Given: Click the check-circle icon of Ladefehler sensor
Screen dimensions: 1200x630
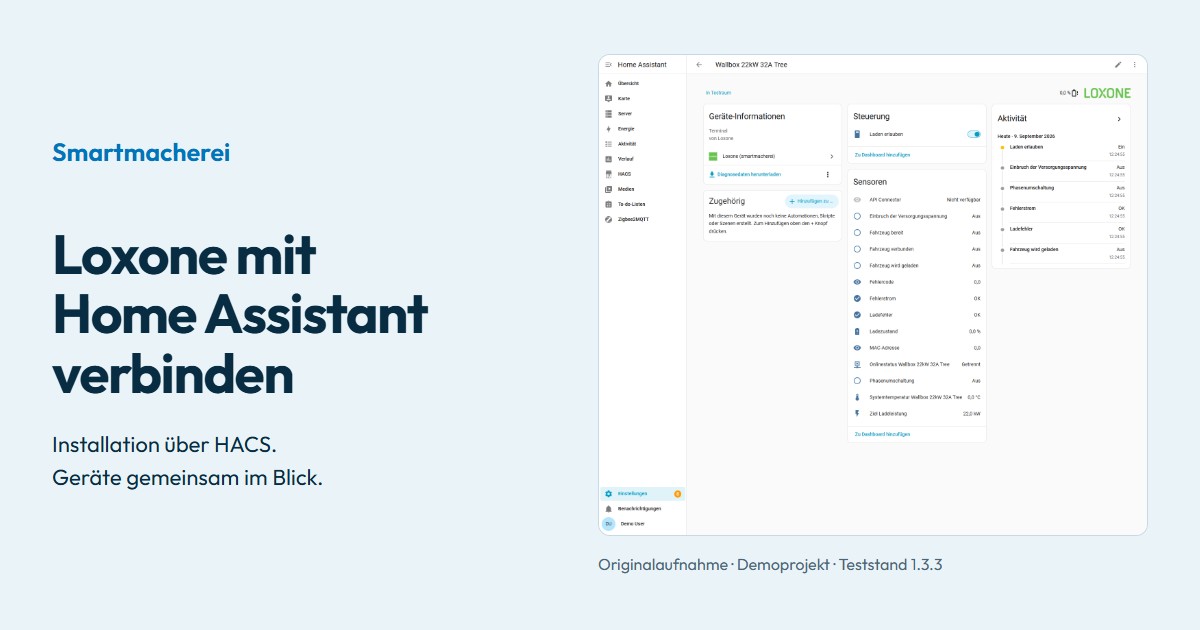Looking at the screenshot, I should click(857, 315).
